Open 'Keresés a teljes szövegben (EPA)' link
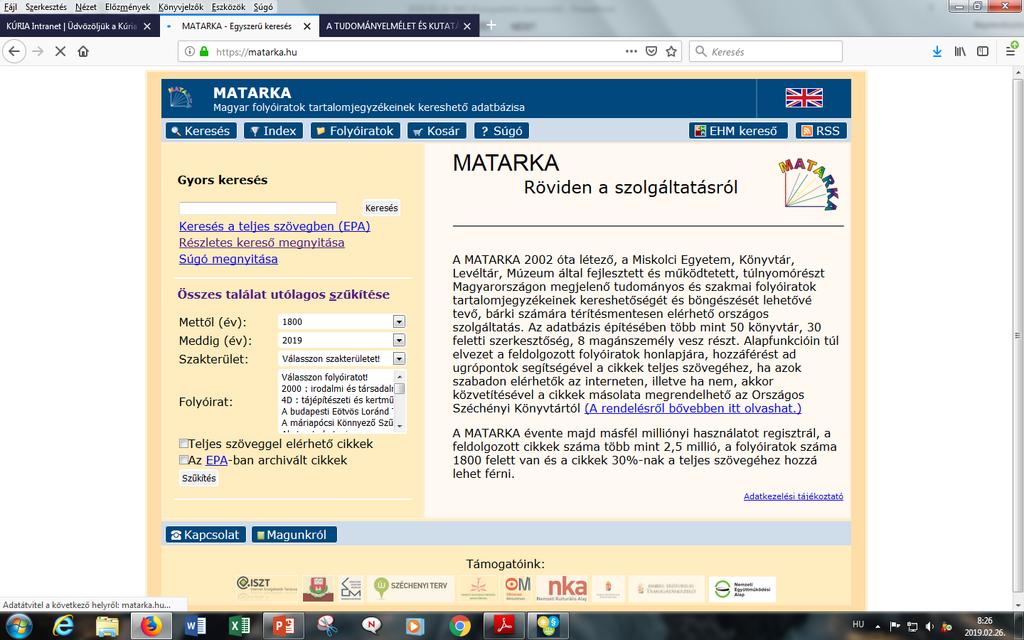The image size is (1024, 640). [x=274, y=226]
